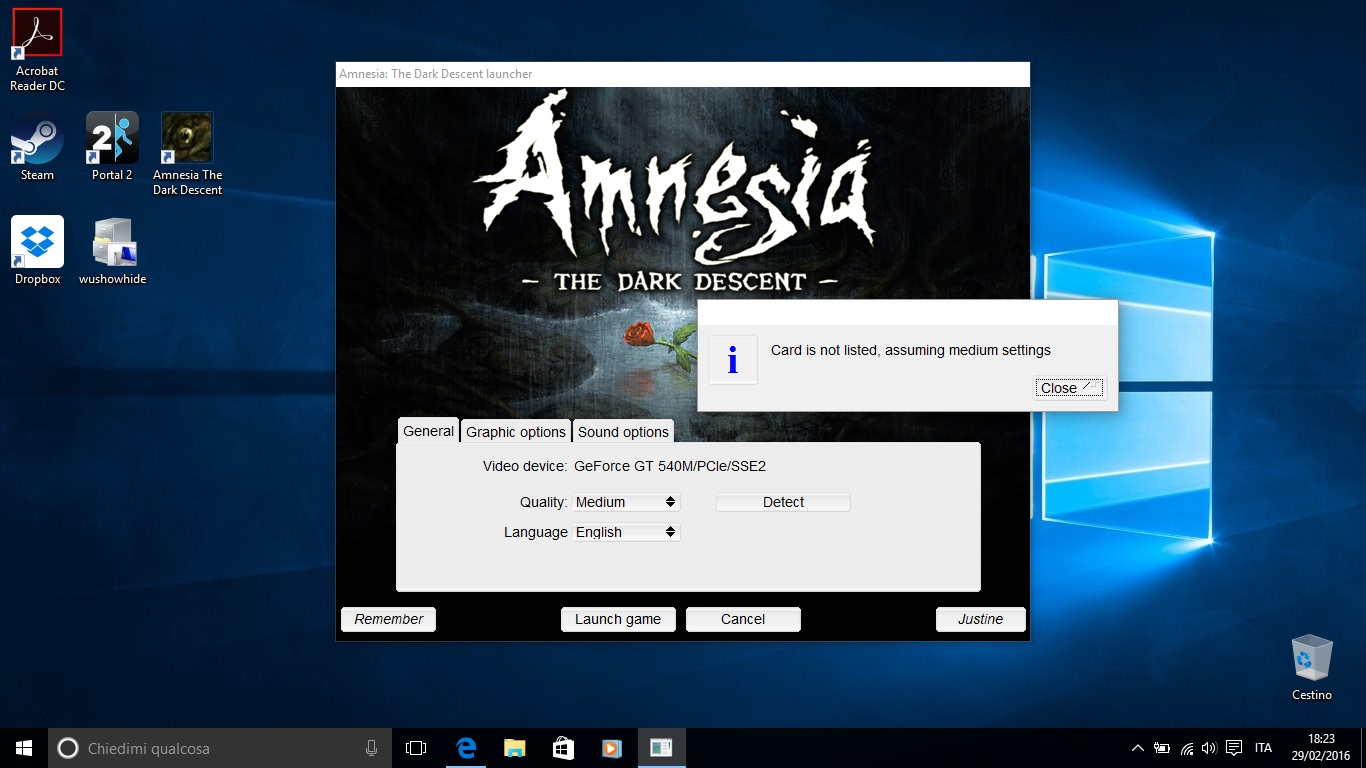Click the Dropbox desktop shortcut

(x=37, y=247)
